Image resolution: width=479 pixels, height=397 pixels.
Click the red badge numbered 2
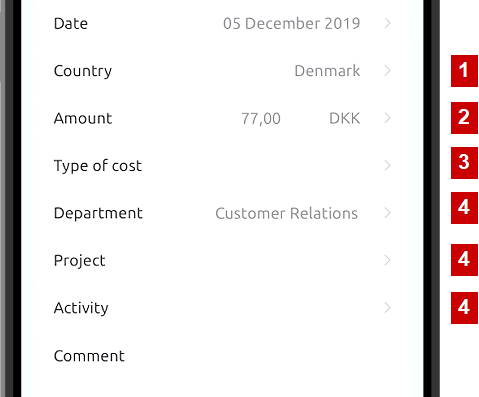point(464,118)
